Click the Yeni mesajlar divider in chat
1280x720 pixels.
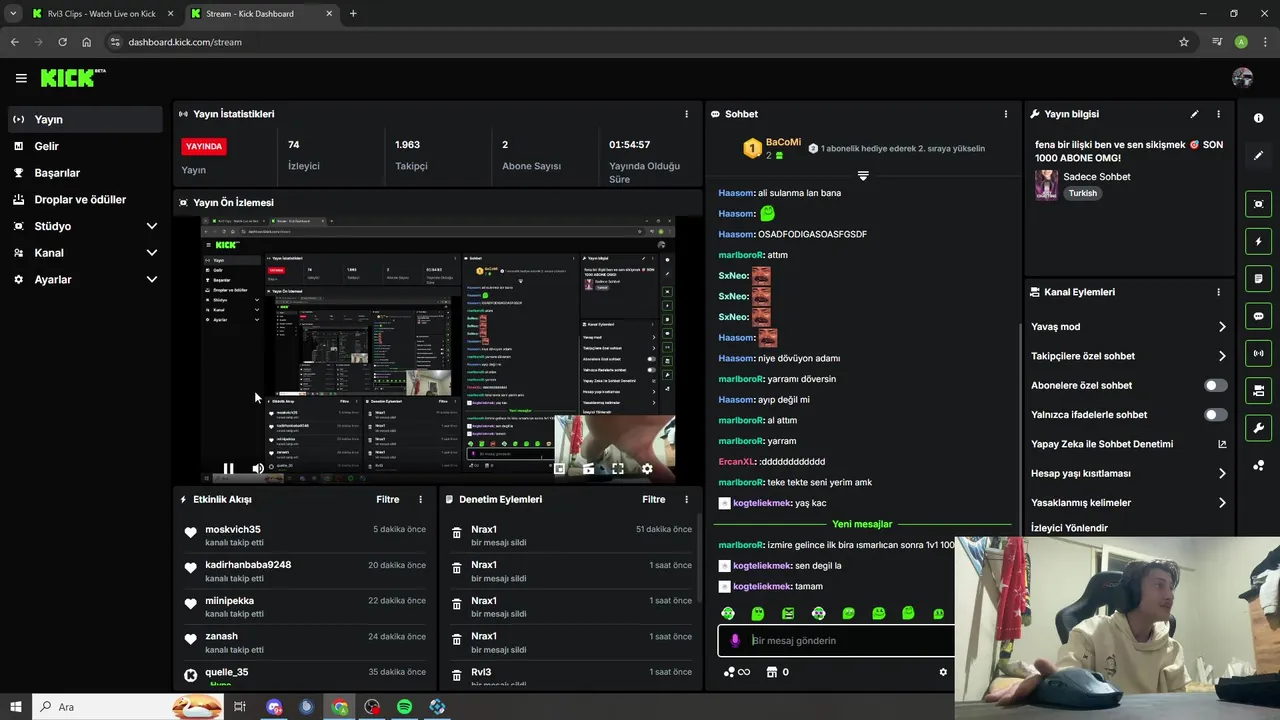pos(862,524)
